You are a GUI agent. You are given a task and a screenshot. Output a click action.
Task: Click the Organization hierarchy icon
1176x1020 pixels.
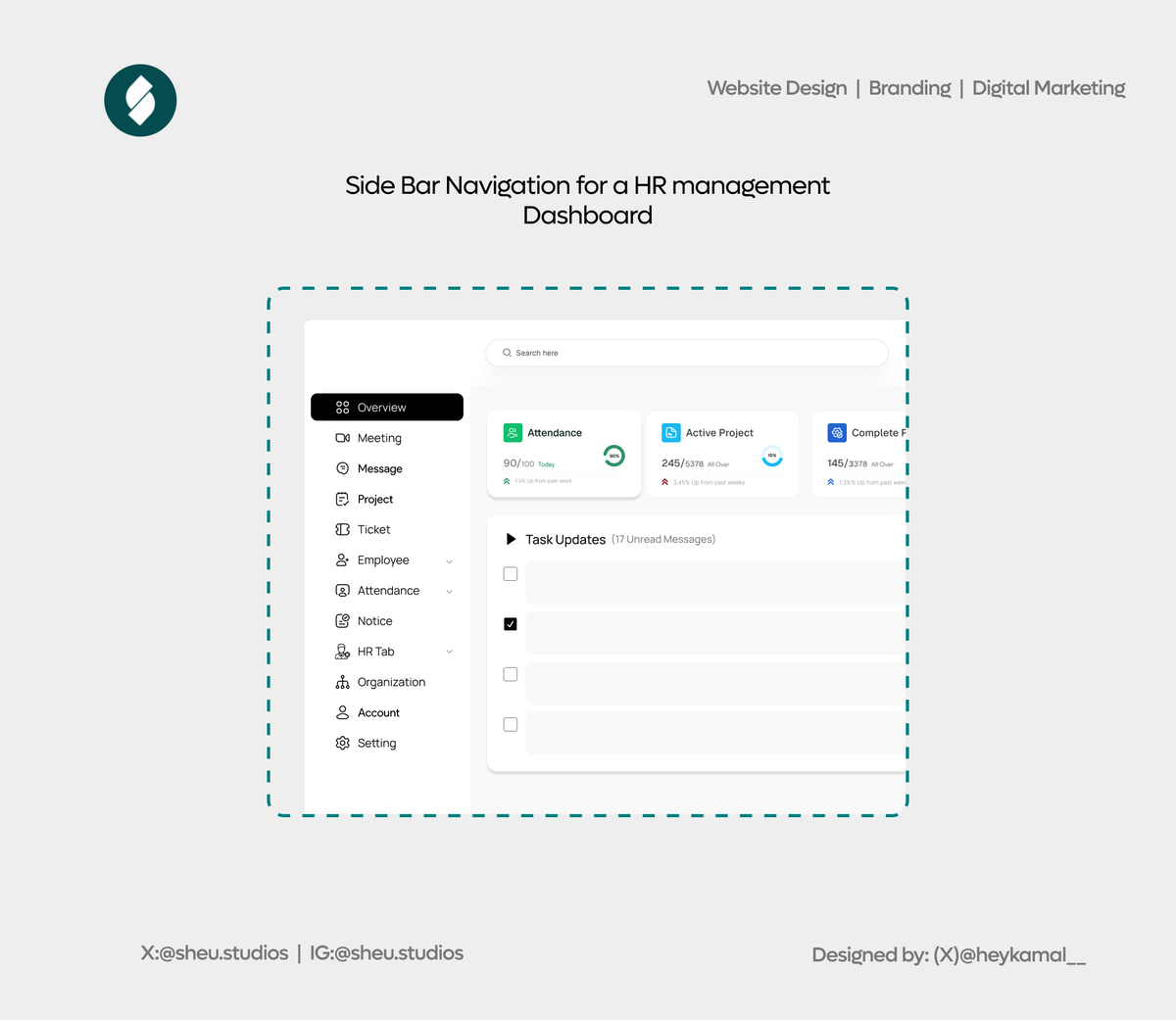(x=342, y=681)
